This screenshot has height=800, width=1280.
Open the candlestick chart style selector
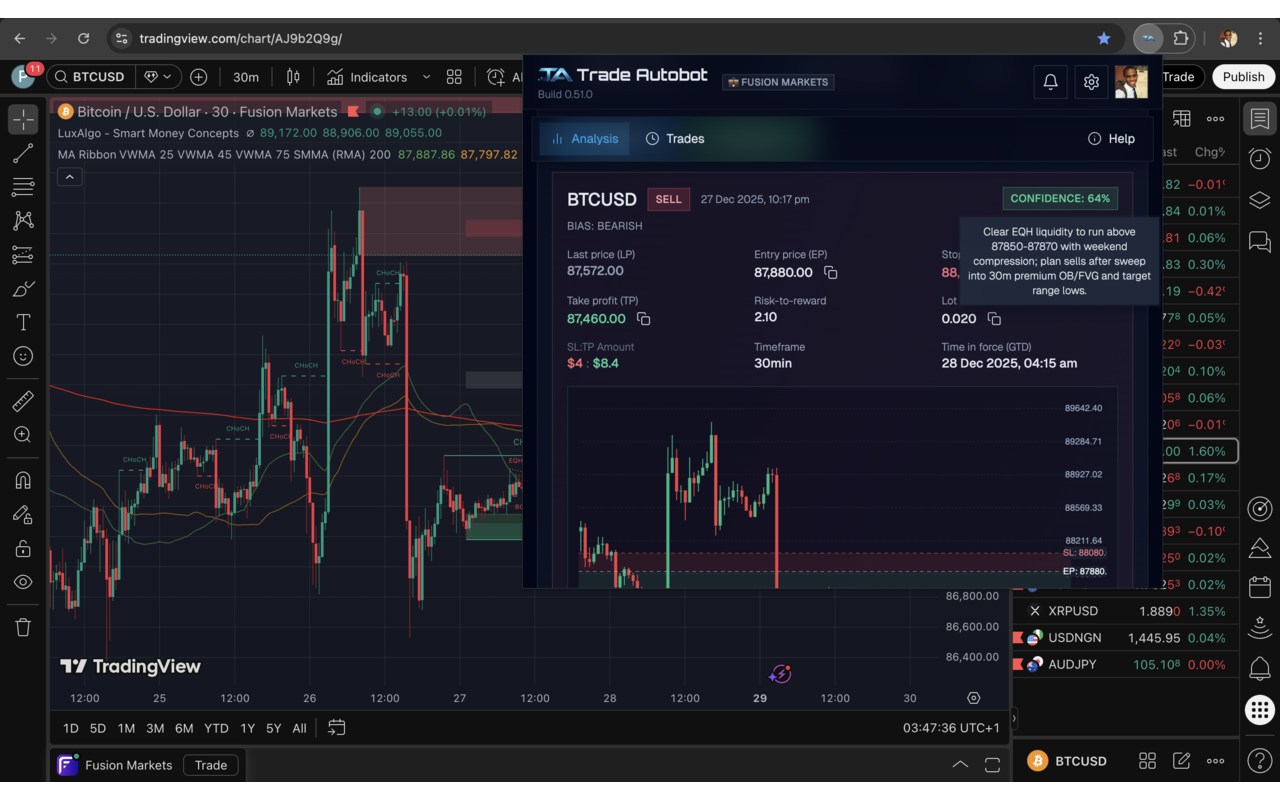pos(293,77)
